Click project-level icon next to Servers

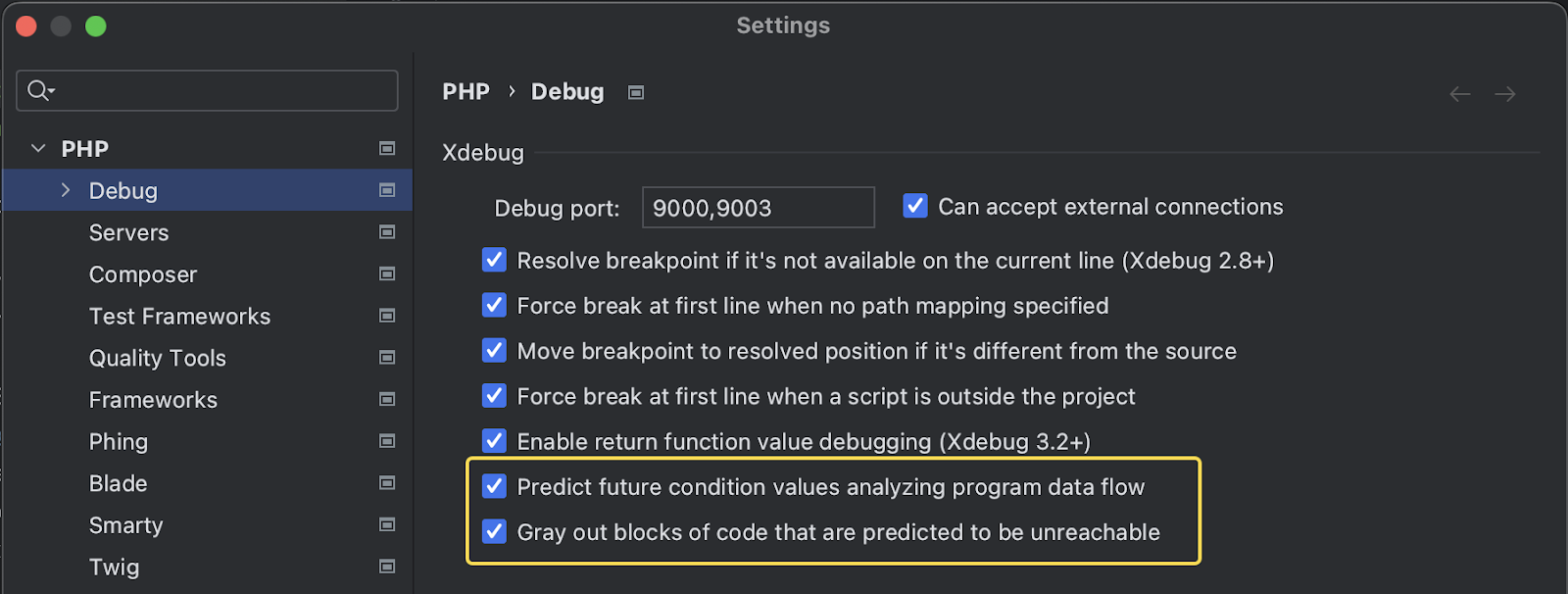[387, 232]
